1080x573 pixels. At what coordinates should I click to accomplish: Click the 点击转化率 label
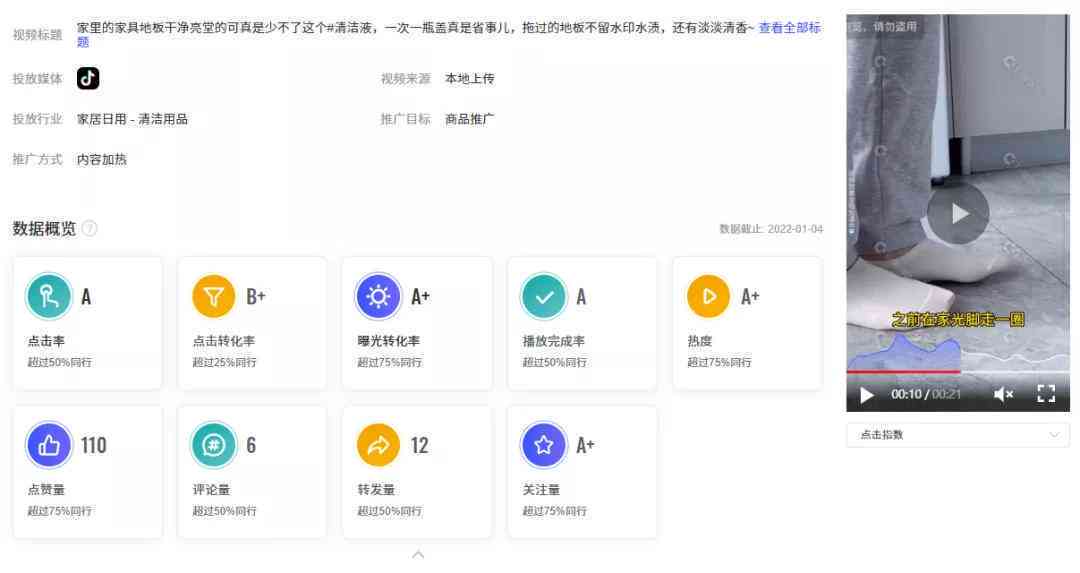[224, 341]
